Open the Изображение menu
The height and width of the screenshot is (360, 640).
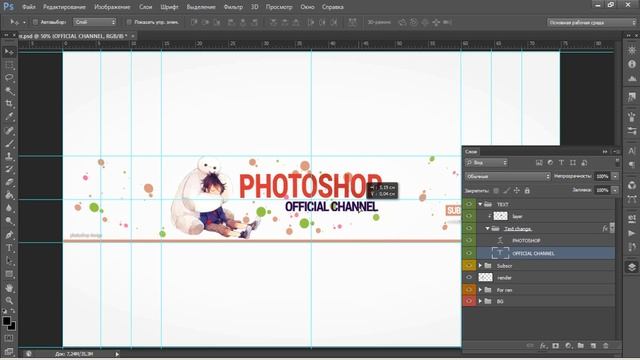pos(112,7)
